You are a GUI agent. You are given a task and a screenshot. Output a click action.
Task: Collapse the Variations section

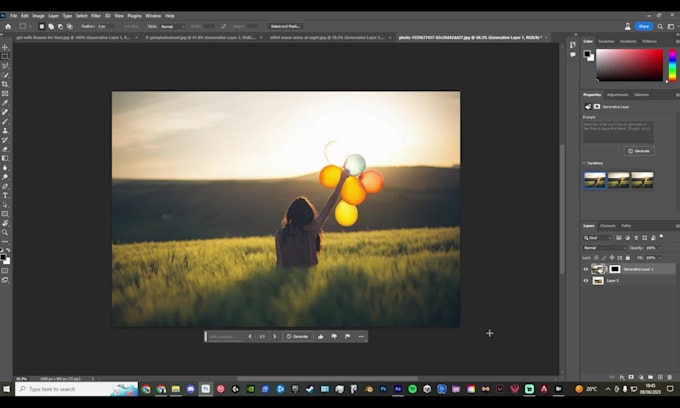click(584, 163)
